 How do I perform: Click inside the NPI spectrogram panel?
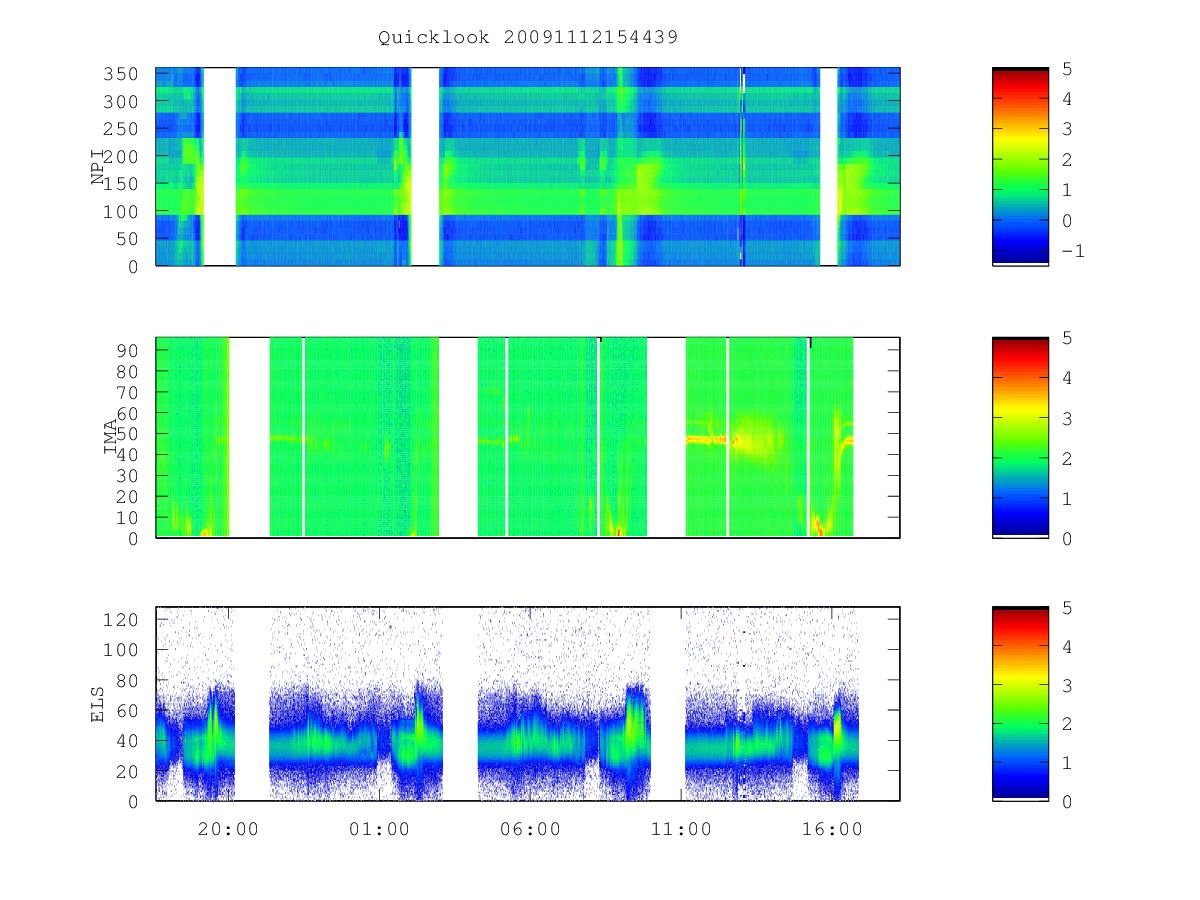point(528,167)
